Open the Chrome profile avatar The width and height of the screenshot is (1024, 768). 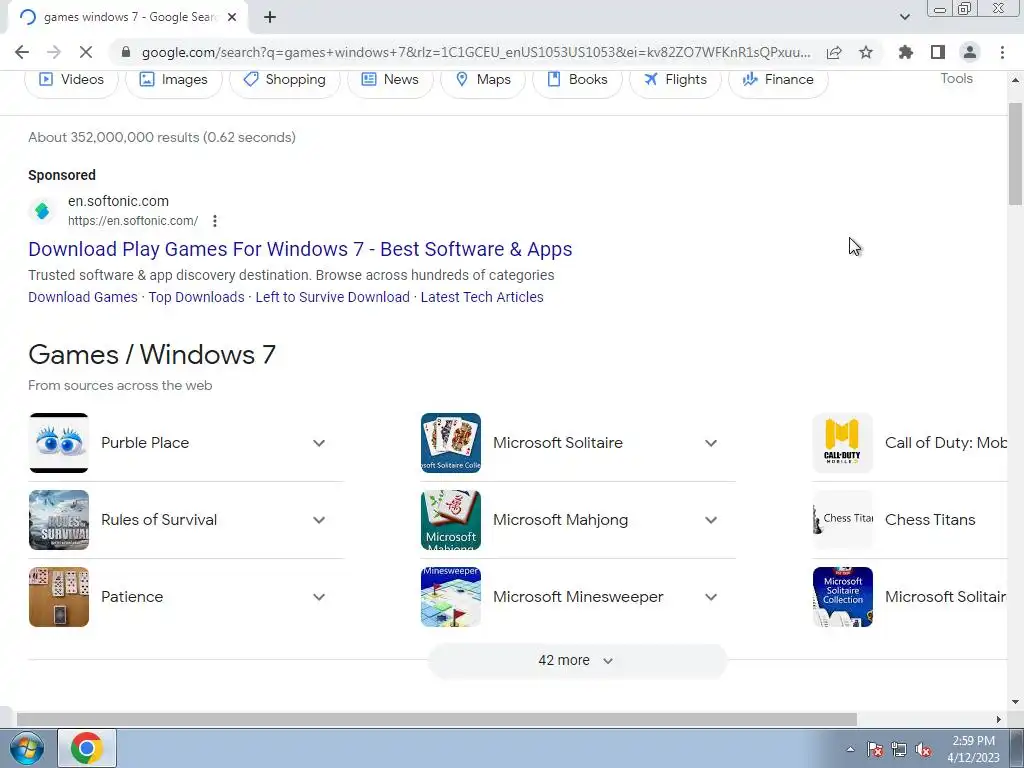pyautogui.click(x=970, y=52)
